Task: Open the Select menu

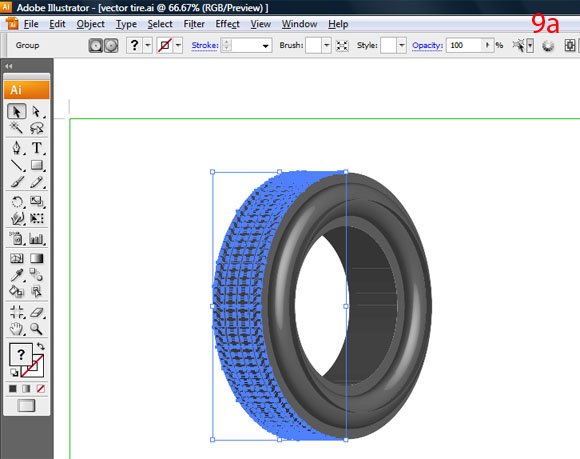Action: pyautogui.click(x=160, y=24)
